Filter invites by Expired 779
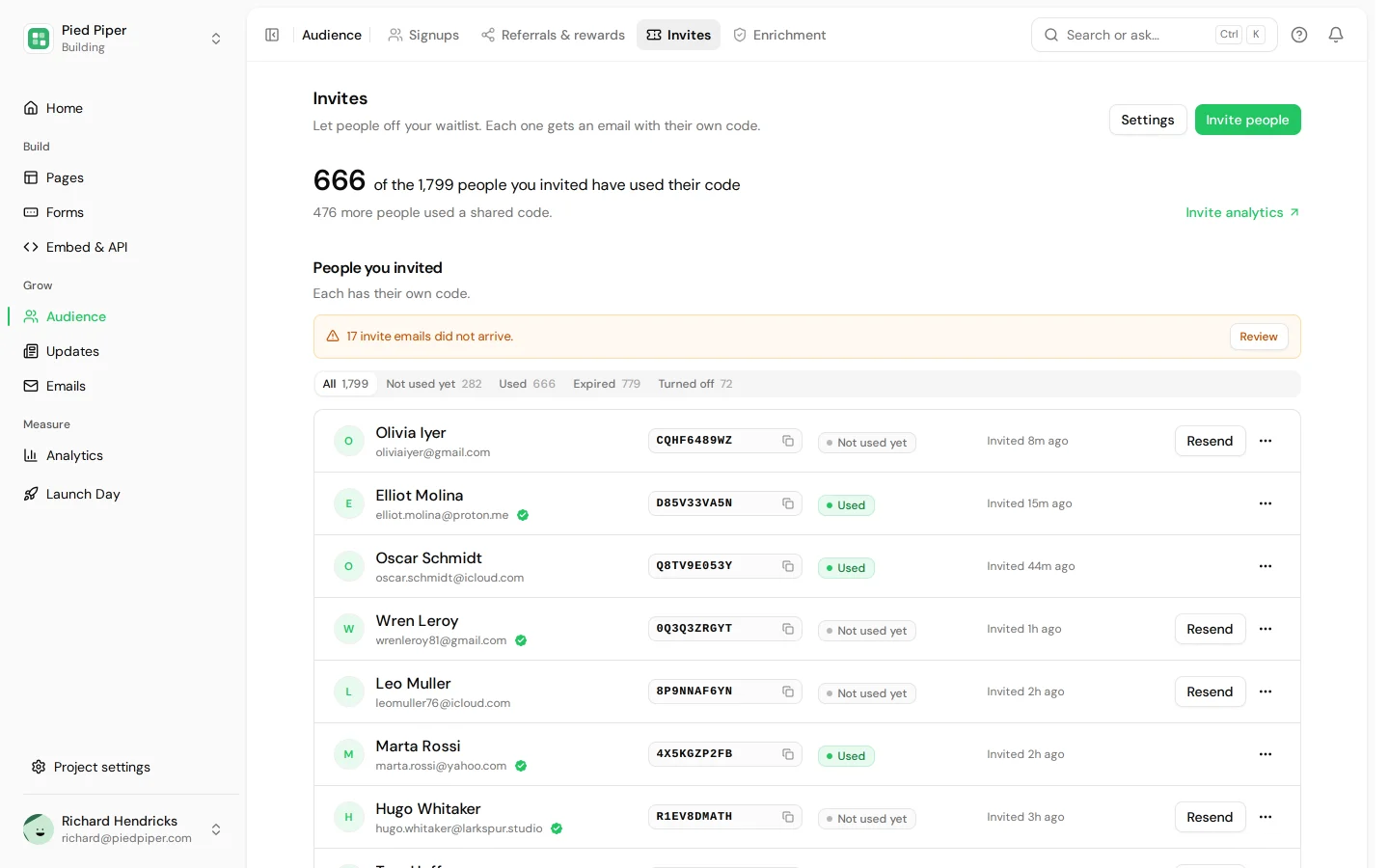This screenshot has width=1389, height=868. click(x=607, y=384)
